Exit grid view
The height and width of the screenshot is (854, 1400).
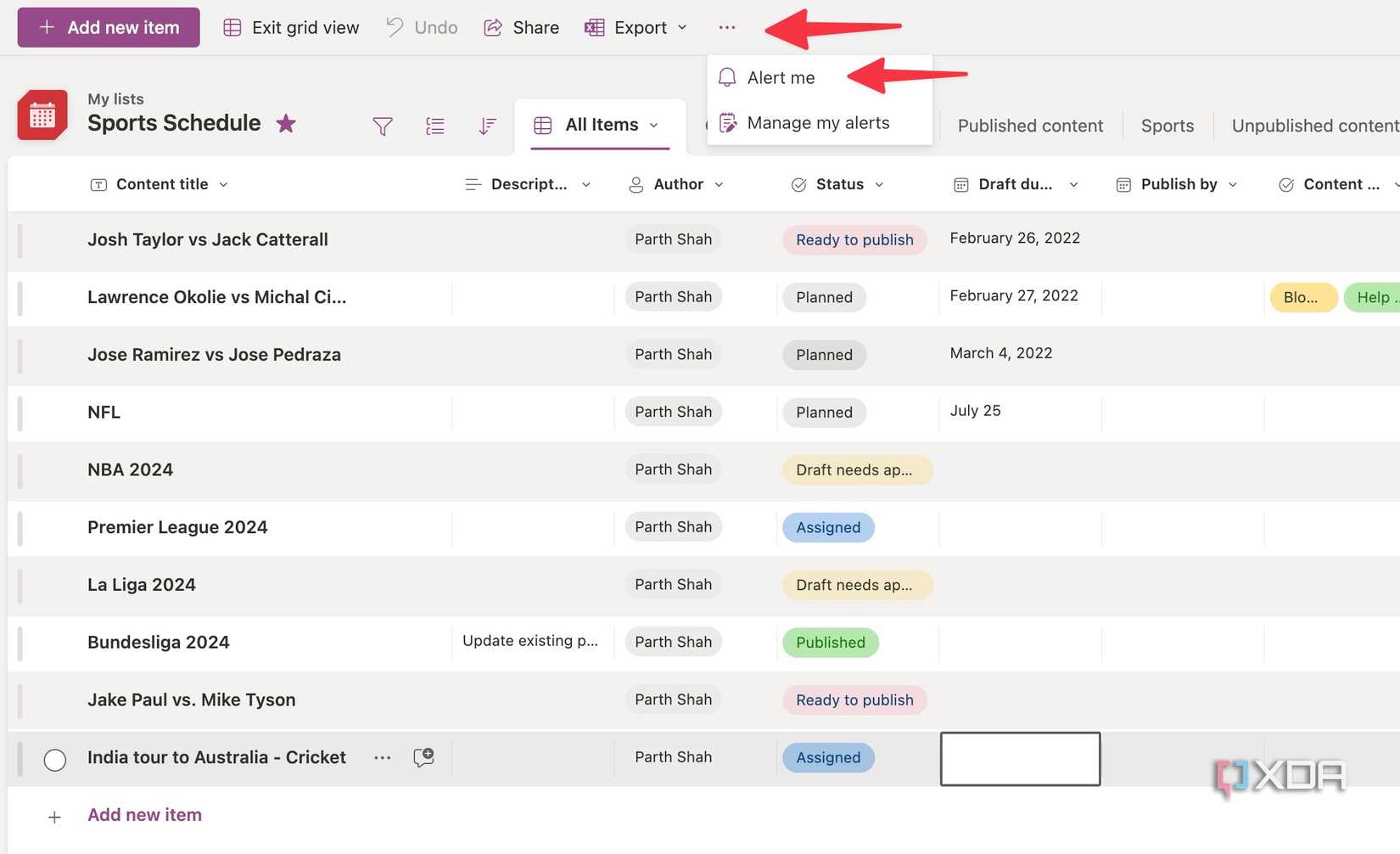pos(291,27)
